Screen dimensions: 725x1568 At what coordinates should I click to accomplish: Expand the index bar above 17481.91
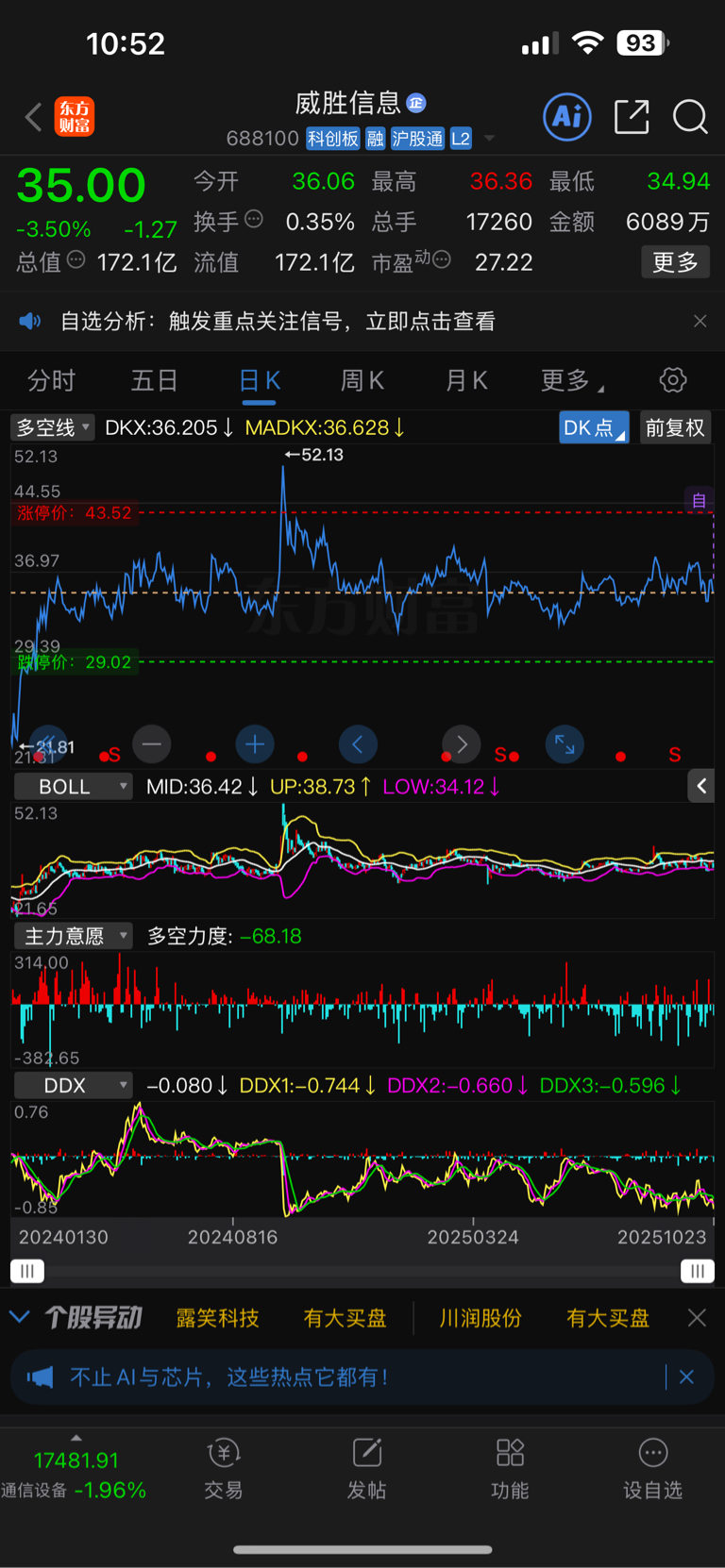click(x=76, y=1438)
